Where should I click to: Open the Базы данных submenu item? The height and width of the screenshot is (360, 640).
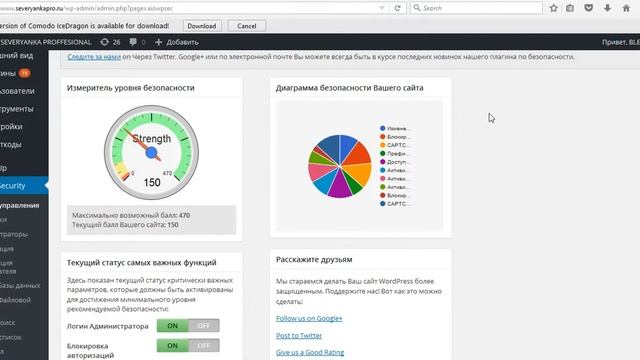coord(20,285)
